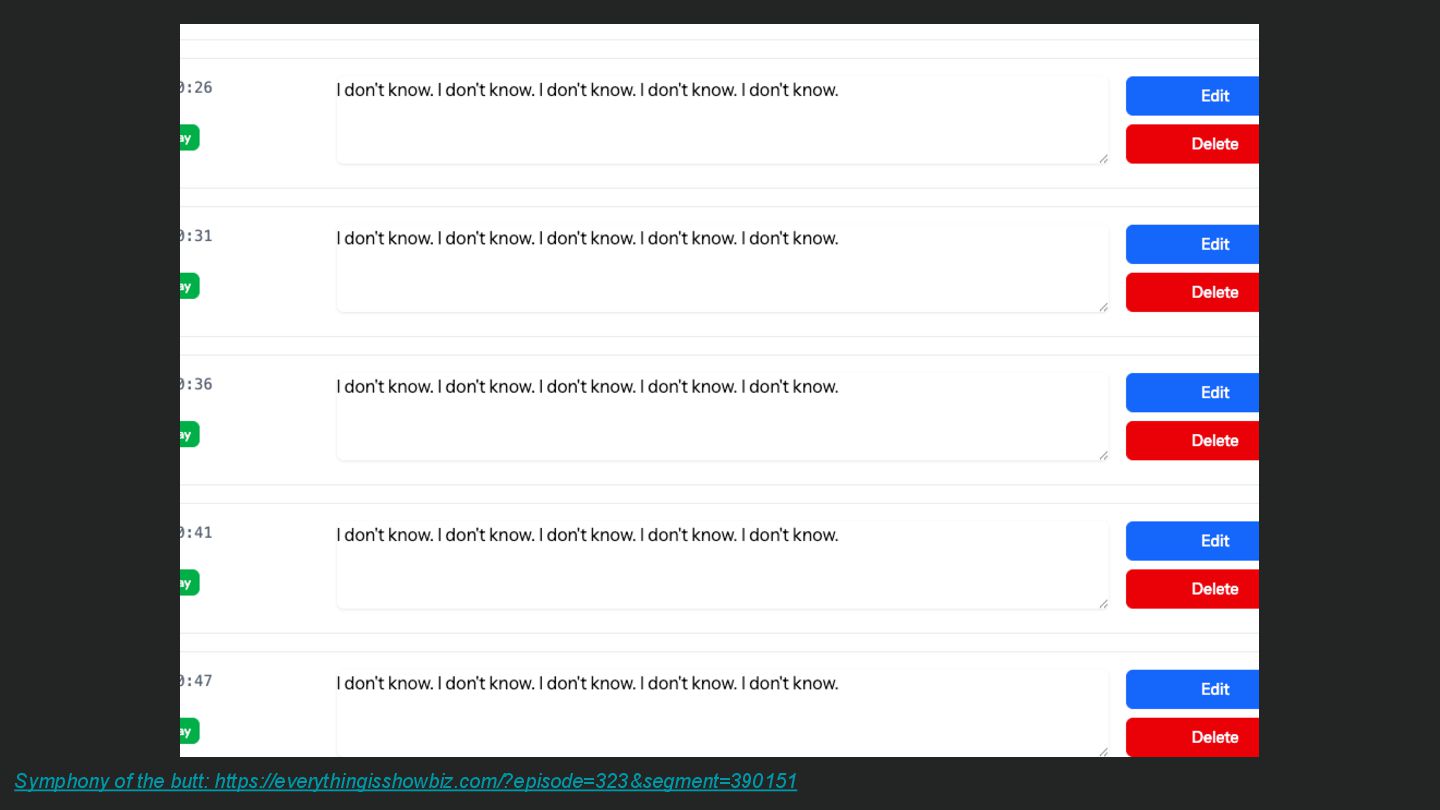This screenshot has height=810, width=1440.
Task: Click resize handle of 0:47 text box
Action: coord(1103,751)
